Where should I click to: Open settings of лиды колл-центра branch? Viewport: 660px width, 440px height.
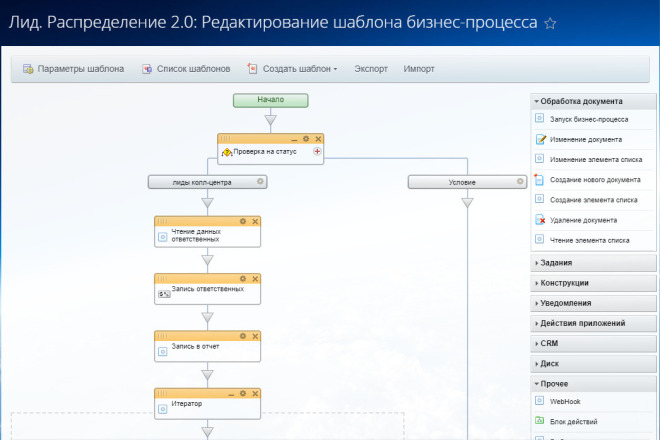[x=260, y=181]
